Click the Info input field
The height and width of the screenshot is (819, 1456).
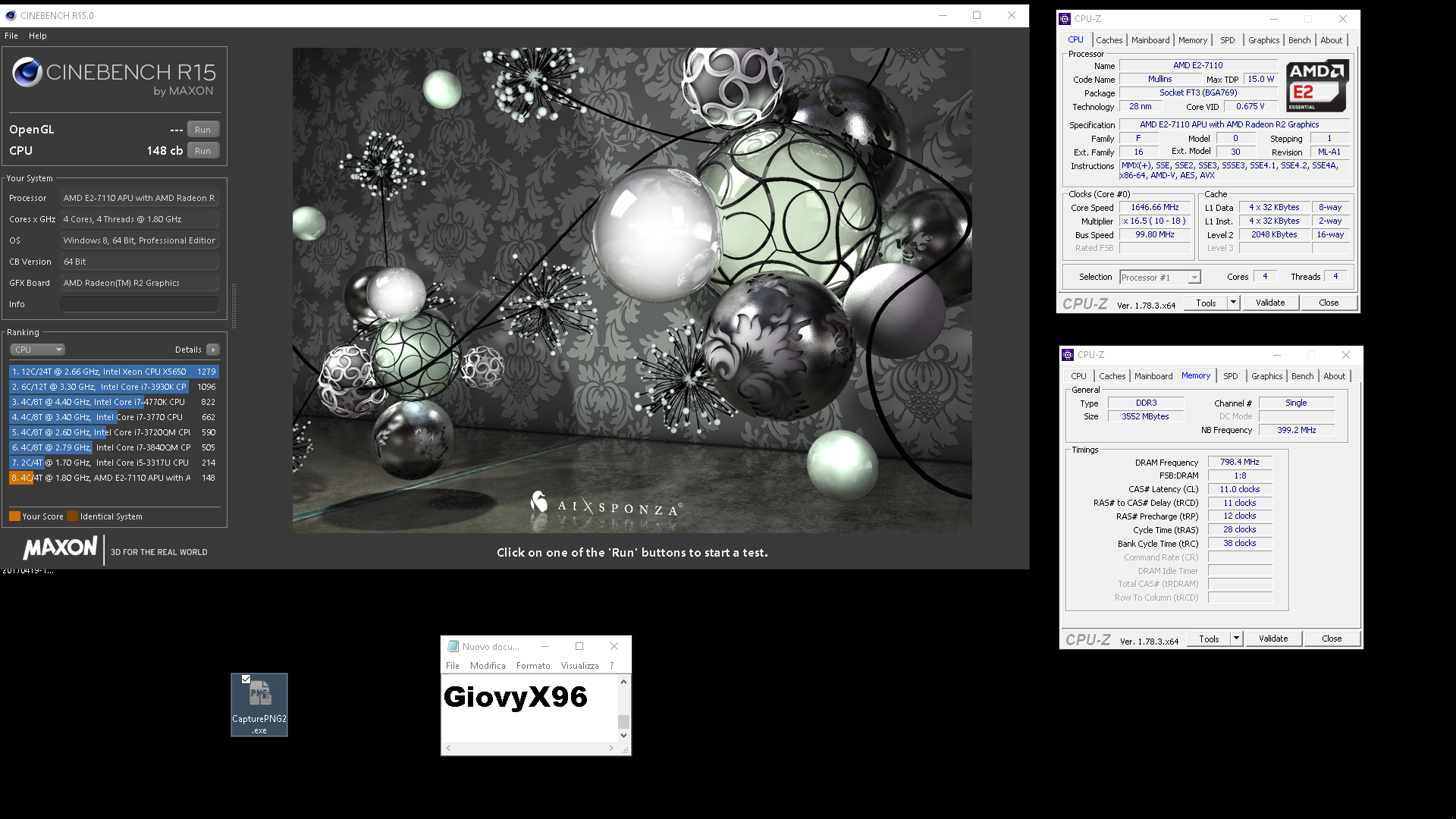(x=140, y=304)
